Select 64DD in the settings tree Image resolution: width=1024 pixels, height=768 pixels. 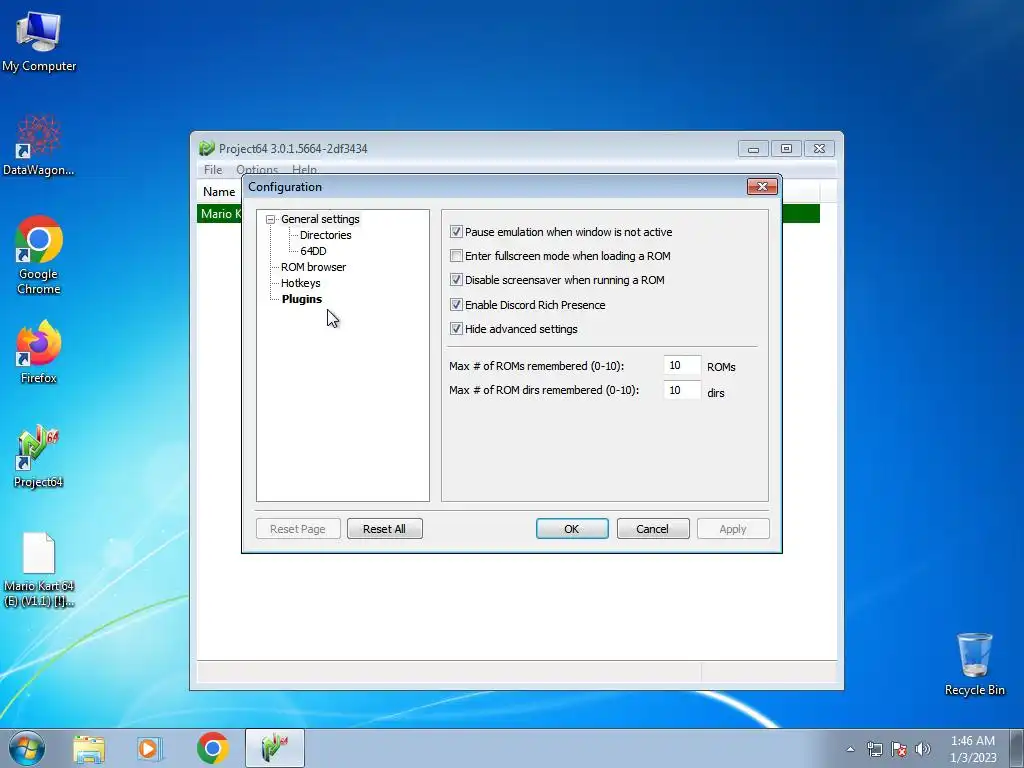[x=313, y=251]
